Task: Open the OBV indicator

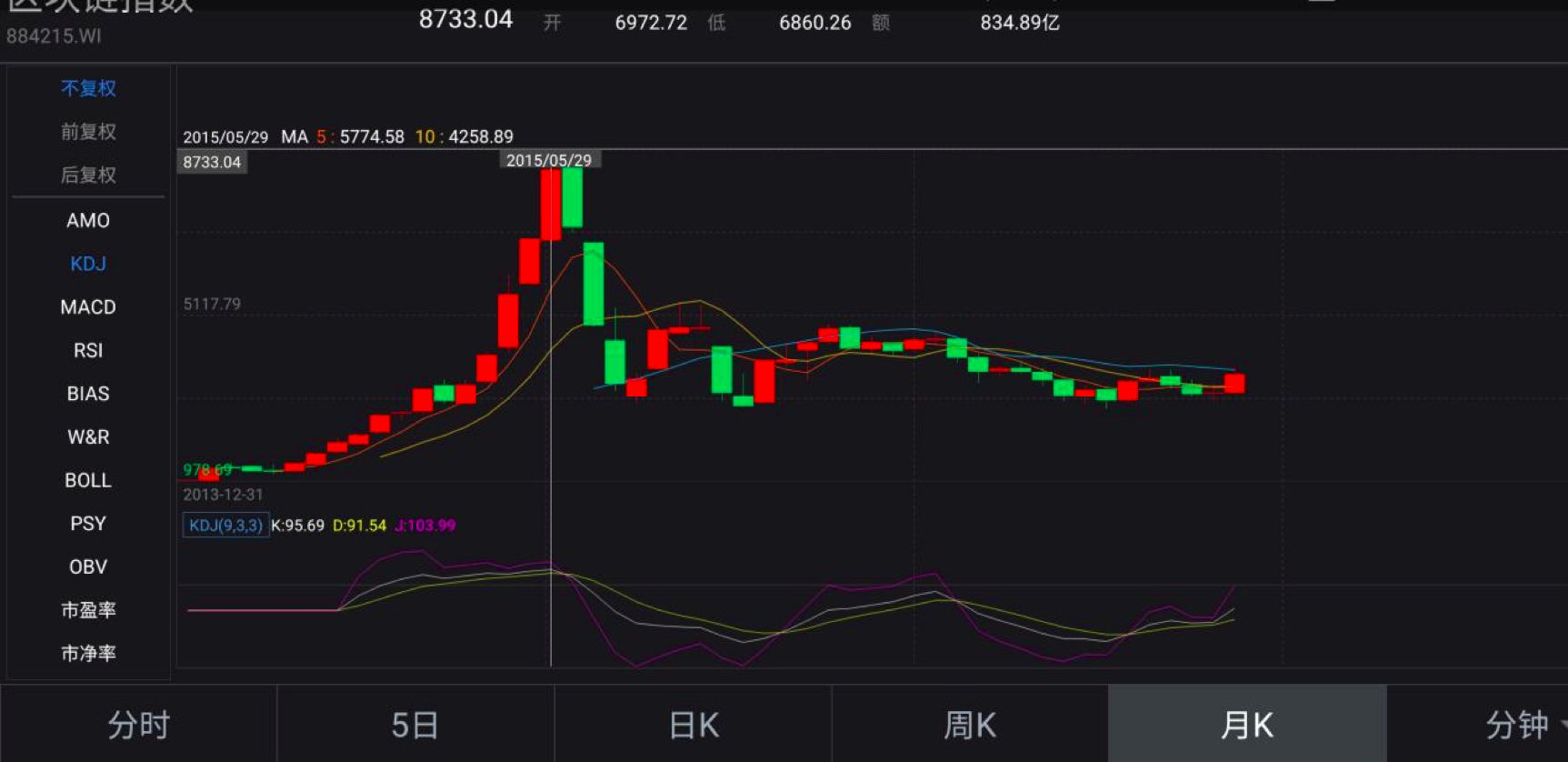Action: 88,566
